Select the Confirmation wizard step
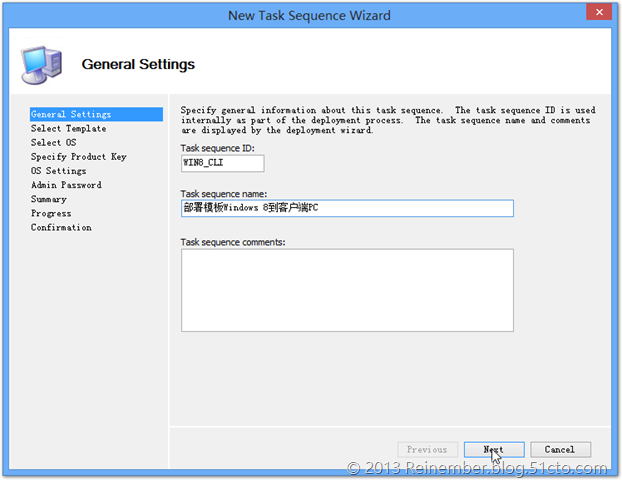Viewport: 622px width, 480px height. [x=61, y=227]
